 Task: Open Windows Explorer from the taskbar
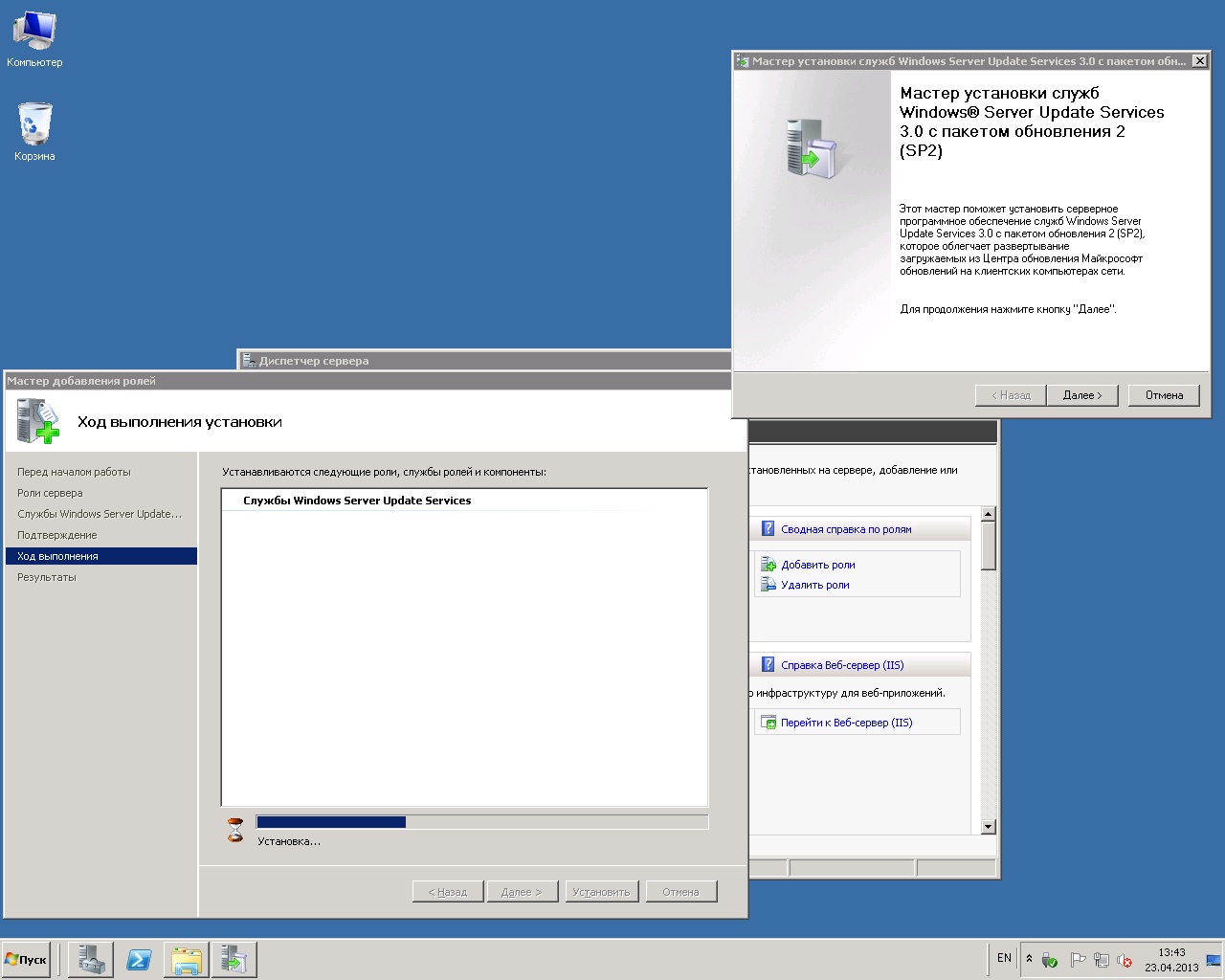click(186, 959)
